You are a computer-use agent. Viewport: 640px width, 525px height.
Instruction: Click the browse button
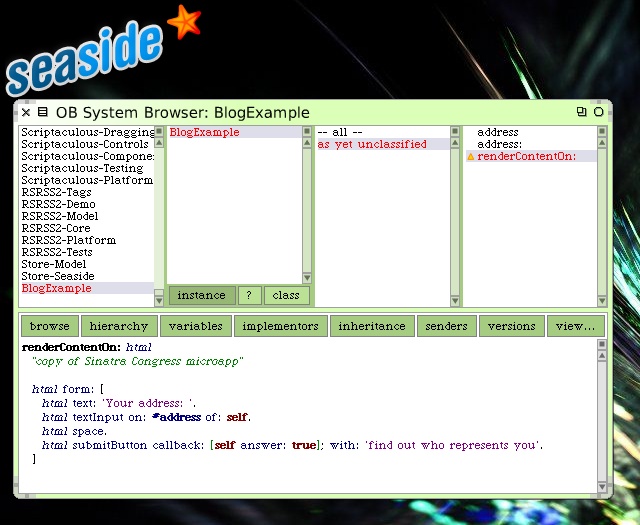click(x=50, y=326)
